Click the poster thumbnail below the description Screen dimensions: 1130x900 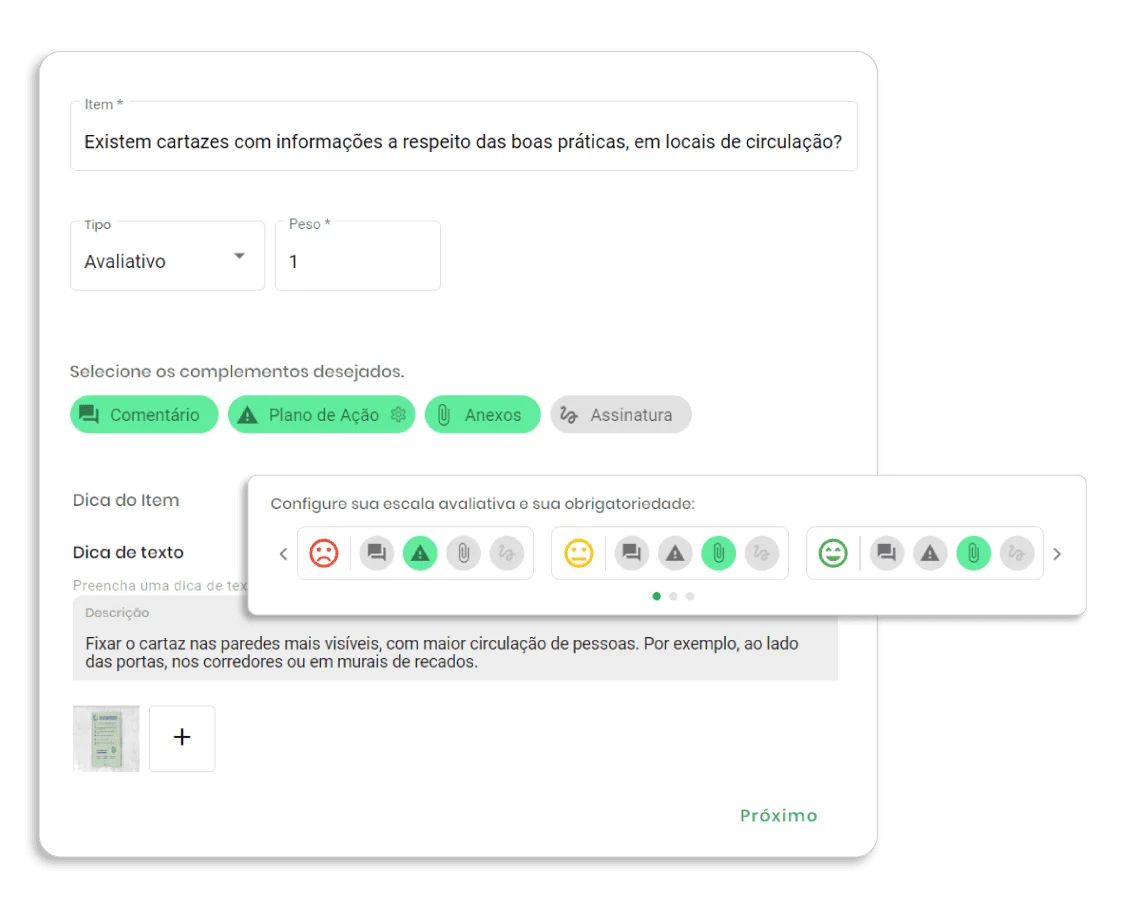click(105, 738)
